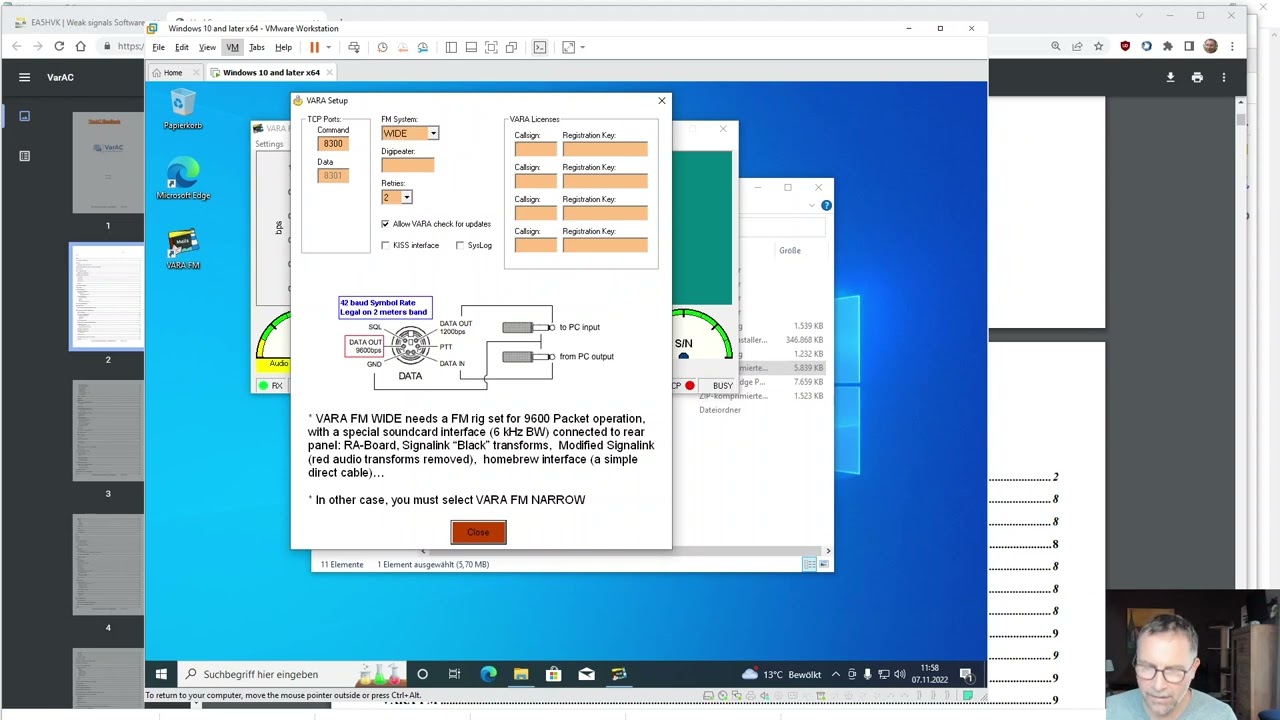Open the browser Extensions puzzle icon
This screenshot has width=1280, height=720.
pos(1167,46)
